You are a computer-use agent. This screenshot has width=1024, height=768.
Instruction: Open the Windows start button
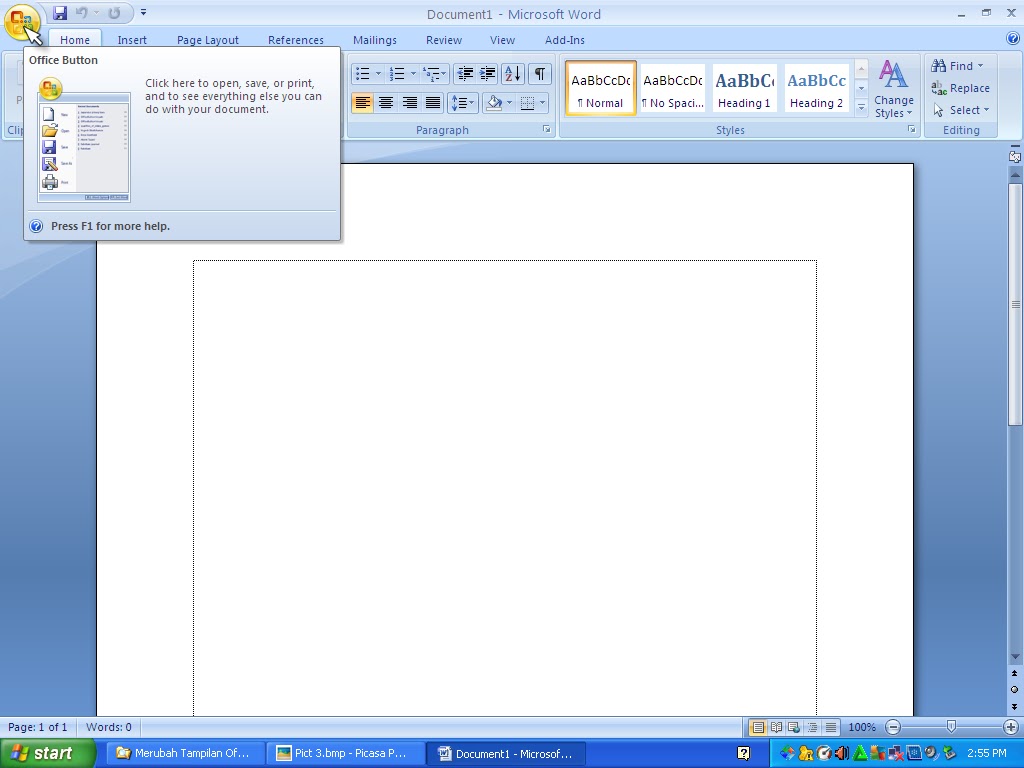[x=48, y=754]
